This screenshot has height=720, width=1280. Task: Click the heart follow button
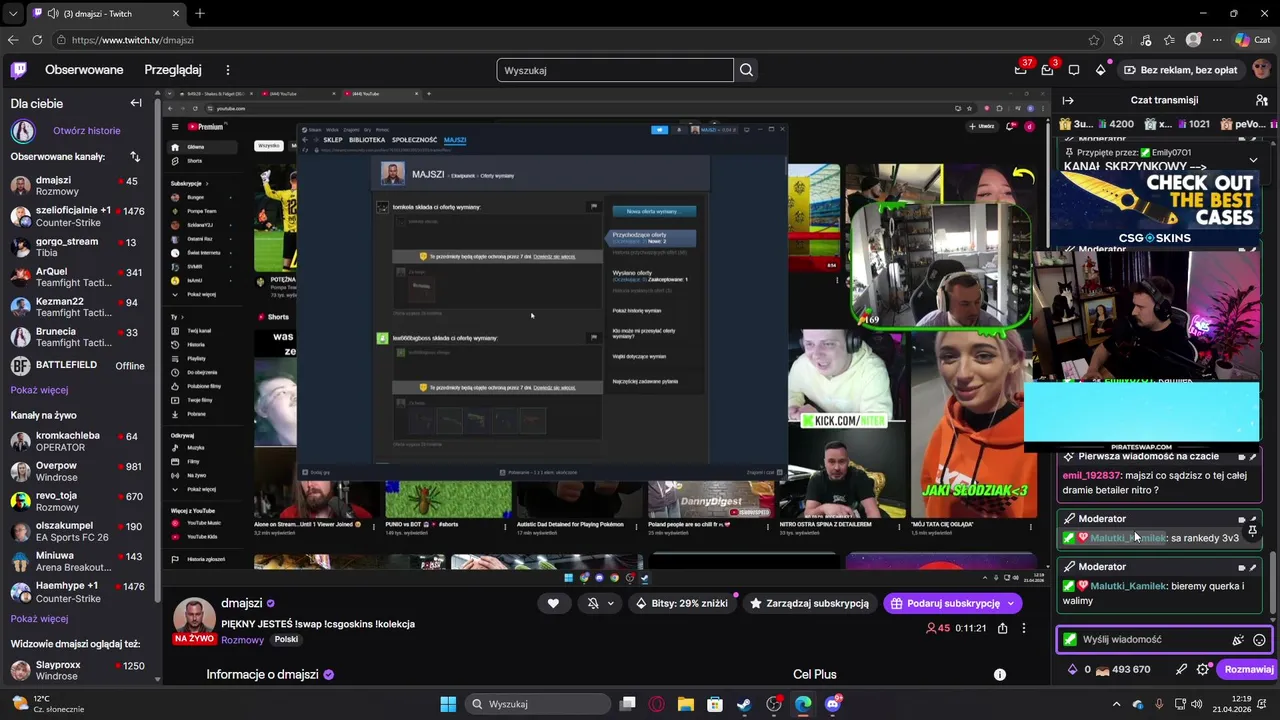point(553,603)
